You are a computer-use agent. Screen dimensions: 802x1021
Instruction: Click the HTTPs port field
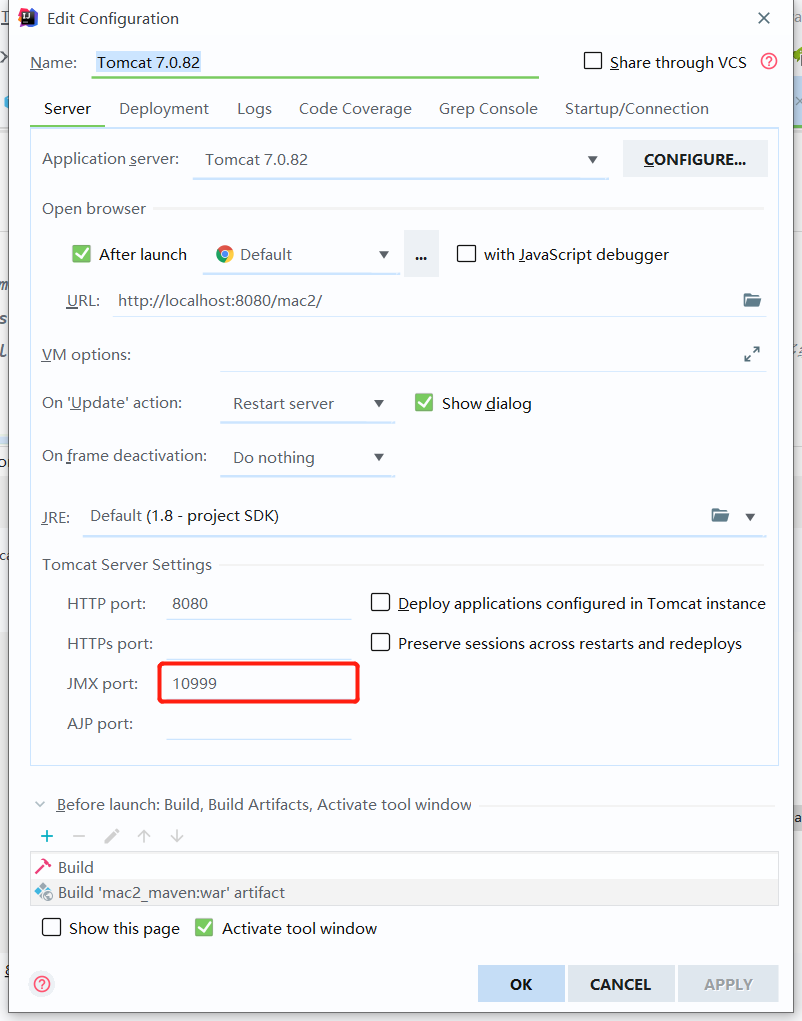258,643
